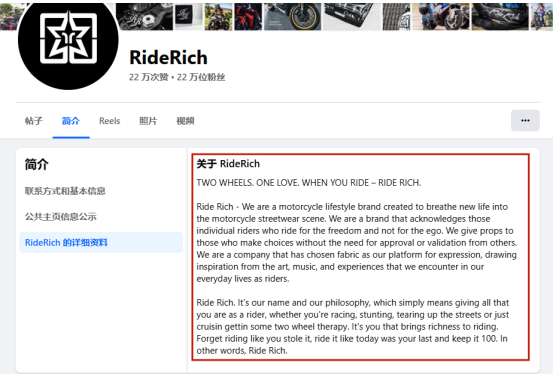
Task: Open 公共主页信息公示 section
Action: [x=60, y=216]
